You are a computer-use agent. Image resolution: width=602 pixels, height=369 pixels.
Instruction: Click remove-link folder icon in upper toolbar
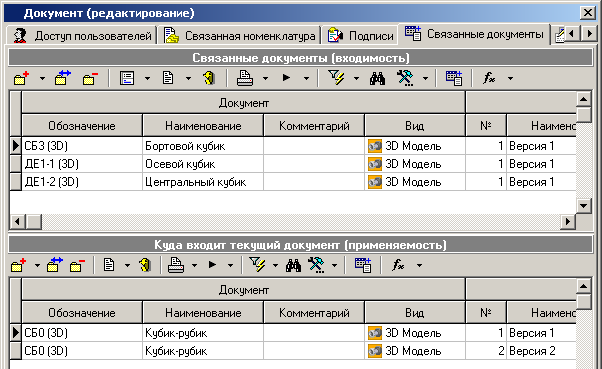[90, 78]
